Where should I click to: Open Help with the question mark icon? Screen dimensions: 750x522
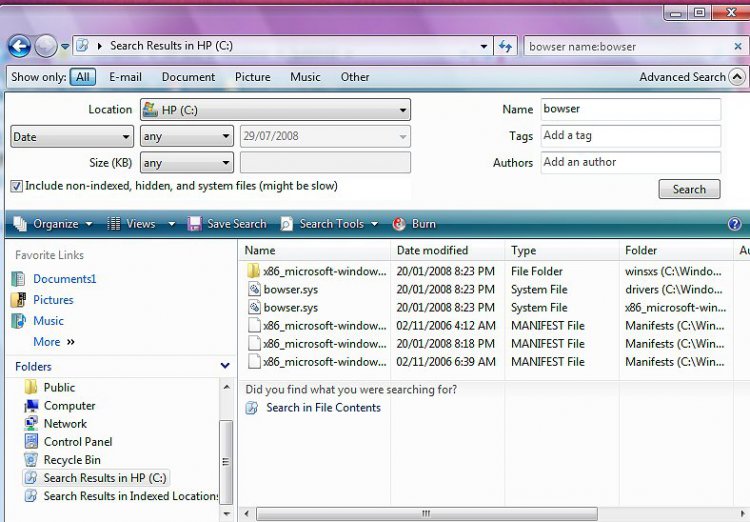pos(734,224)
